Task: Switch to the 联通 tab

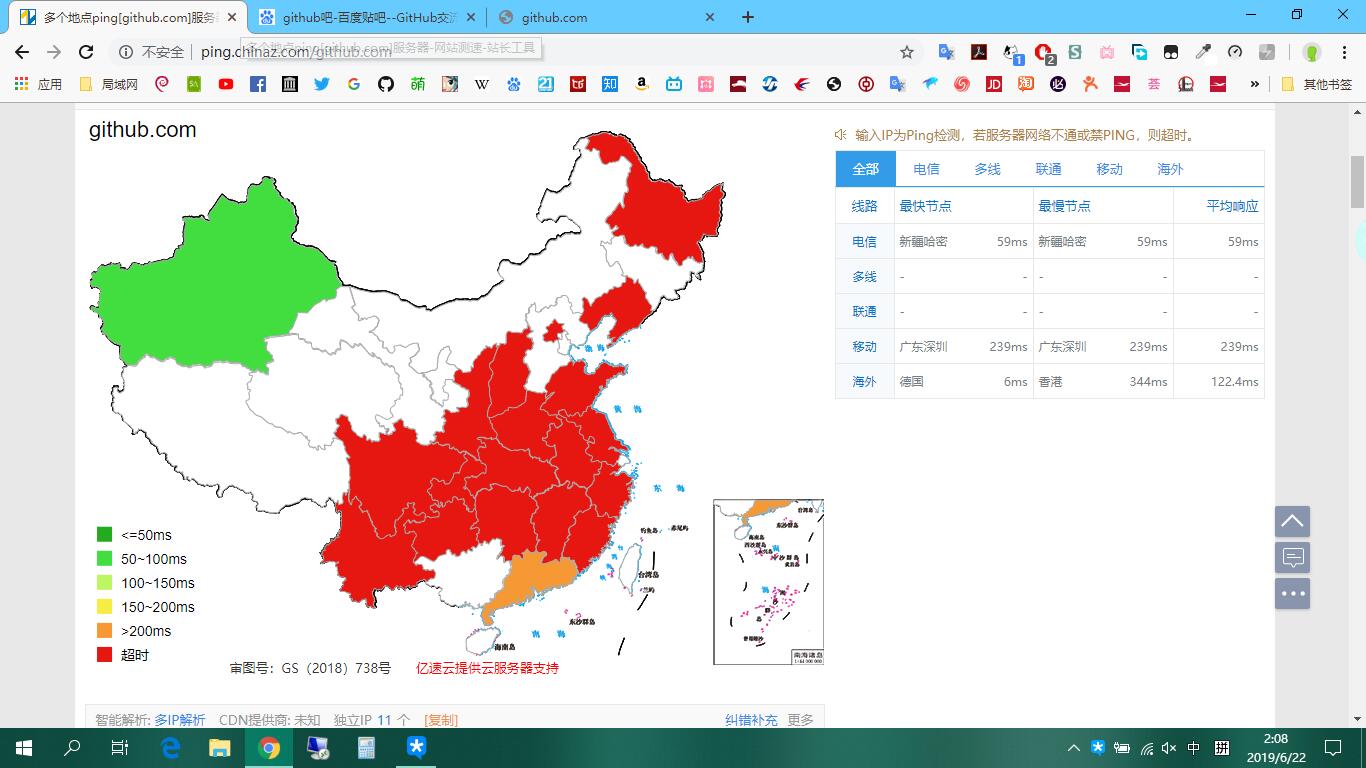Action: click(x=1048, y=169)
